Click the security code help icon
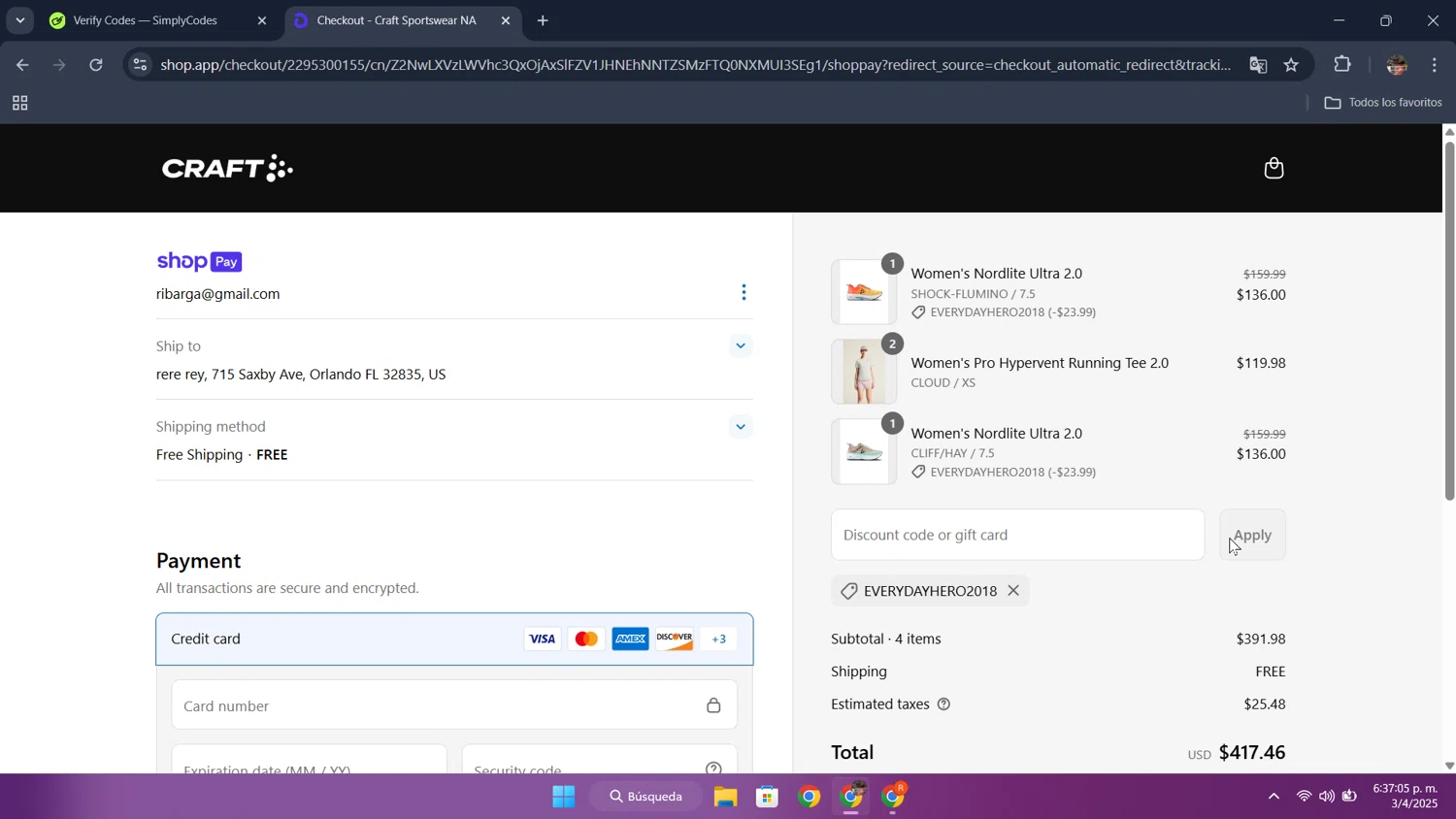 713,770
